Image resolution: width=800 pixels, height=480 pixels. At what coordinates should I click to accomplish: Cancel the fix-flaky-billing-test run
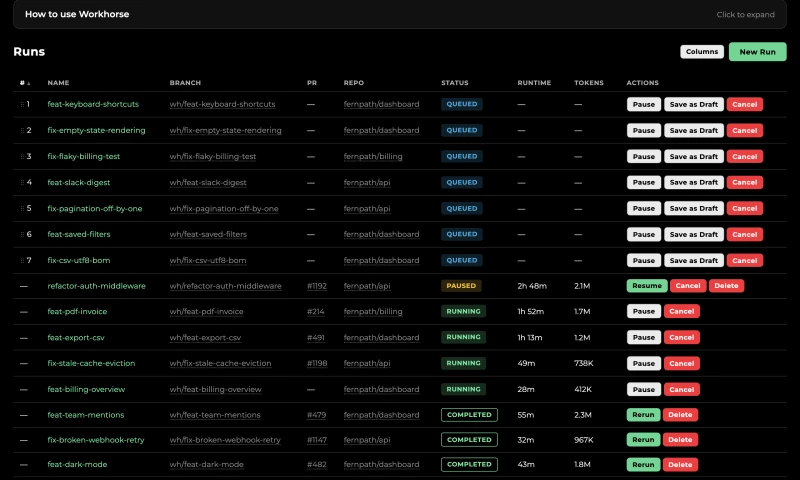pos(744,156)
